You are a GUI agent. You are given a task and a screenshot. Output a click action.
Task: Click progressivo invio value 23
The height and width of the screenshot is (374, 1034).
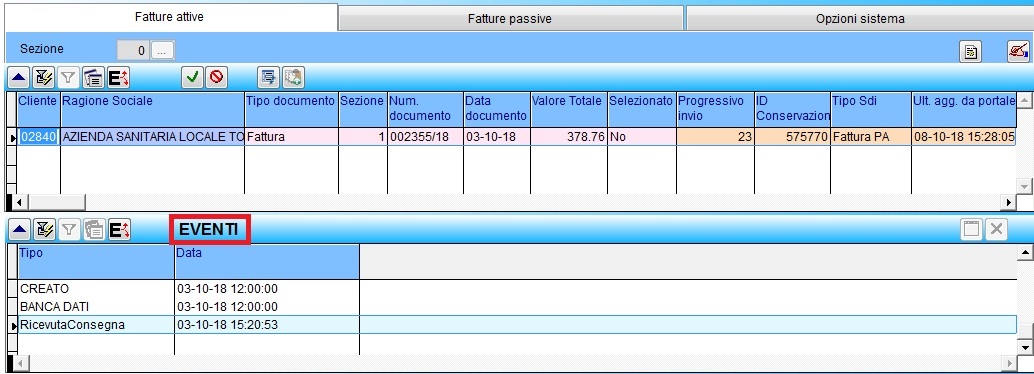coord(715,137)
